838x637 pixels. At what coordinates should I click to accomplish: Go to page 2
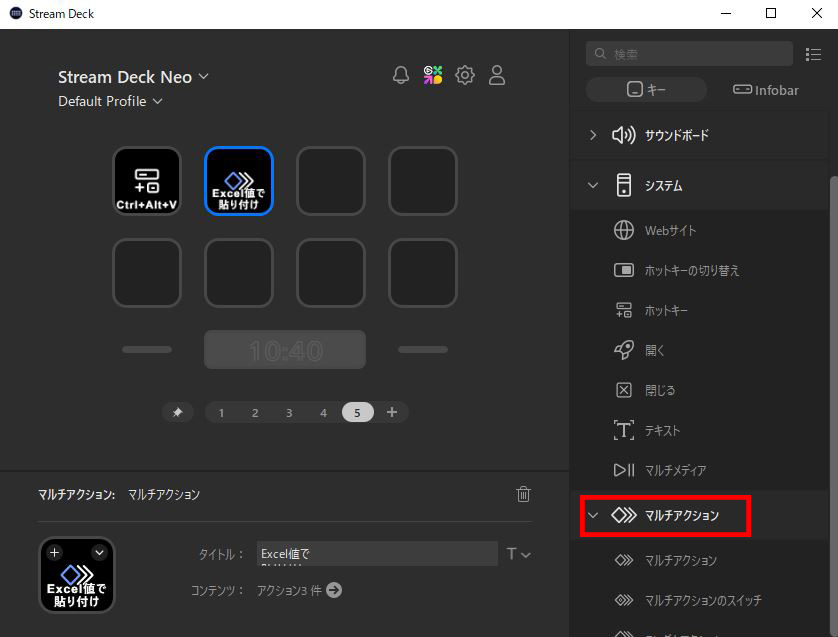click(255, 413)
